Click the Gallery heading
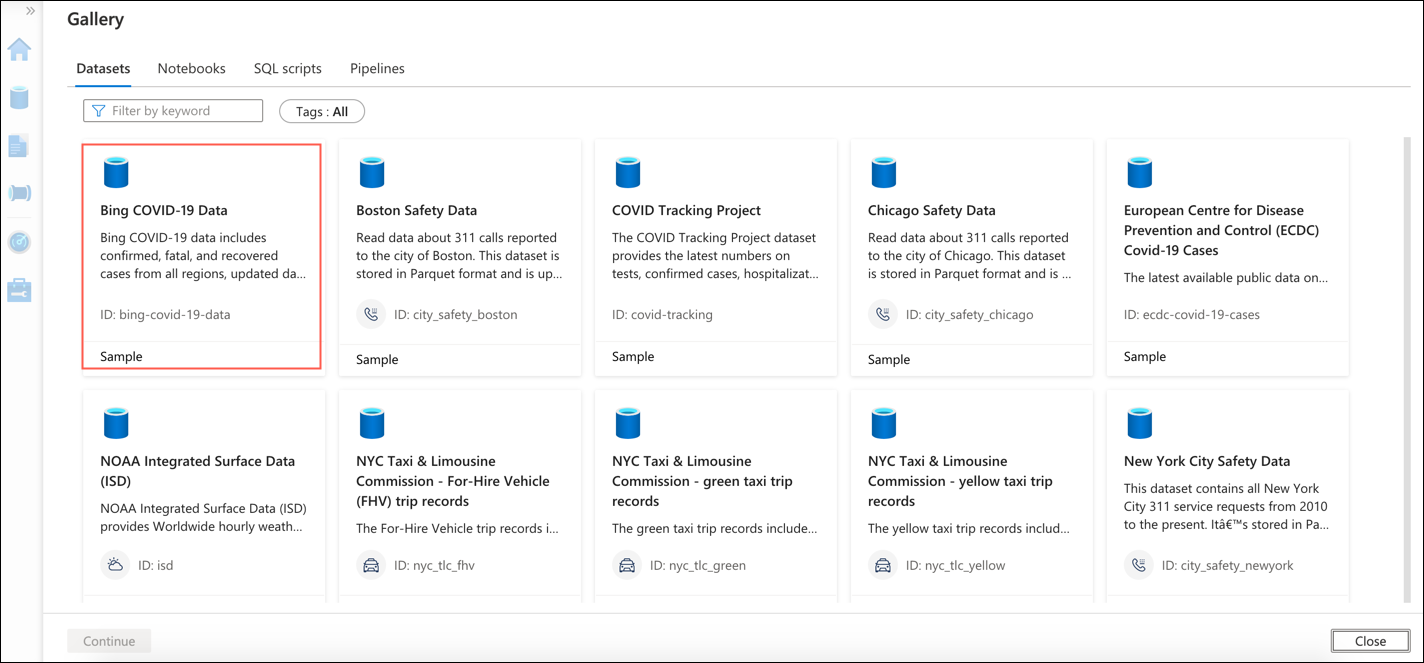Screen dimensions: 1424x663 pos(96,20)
